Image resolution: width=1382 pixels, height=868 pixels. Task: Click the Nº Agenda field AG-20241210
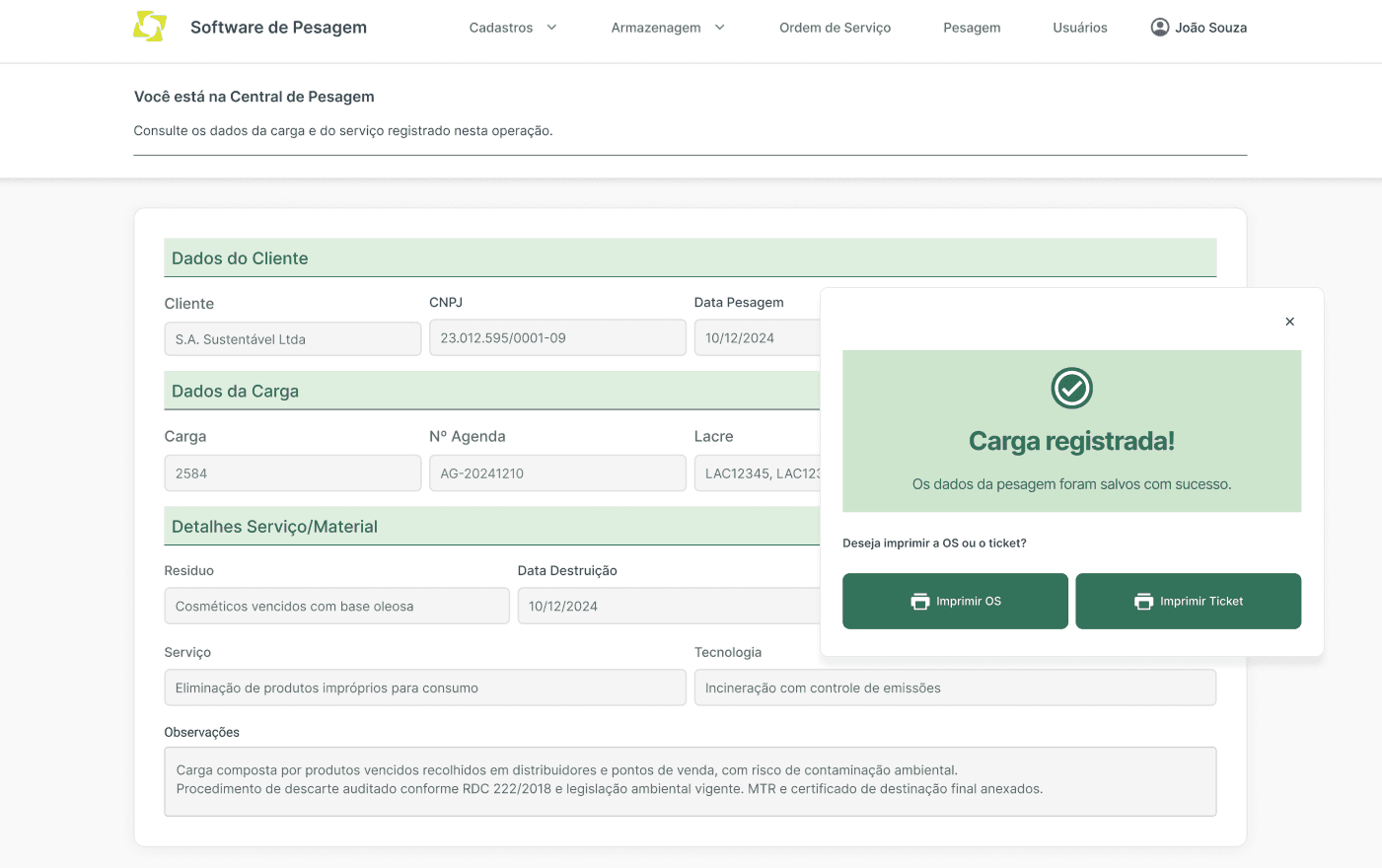(x=557, y=473)
